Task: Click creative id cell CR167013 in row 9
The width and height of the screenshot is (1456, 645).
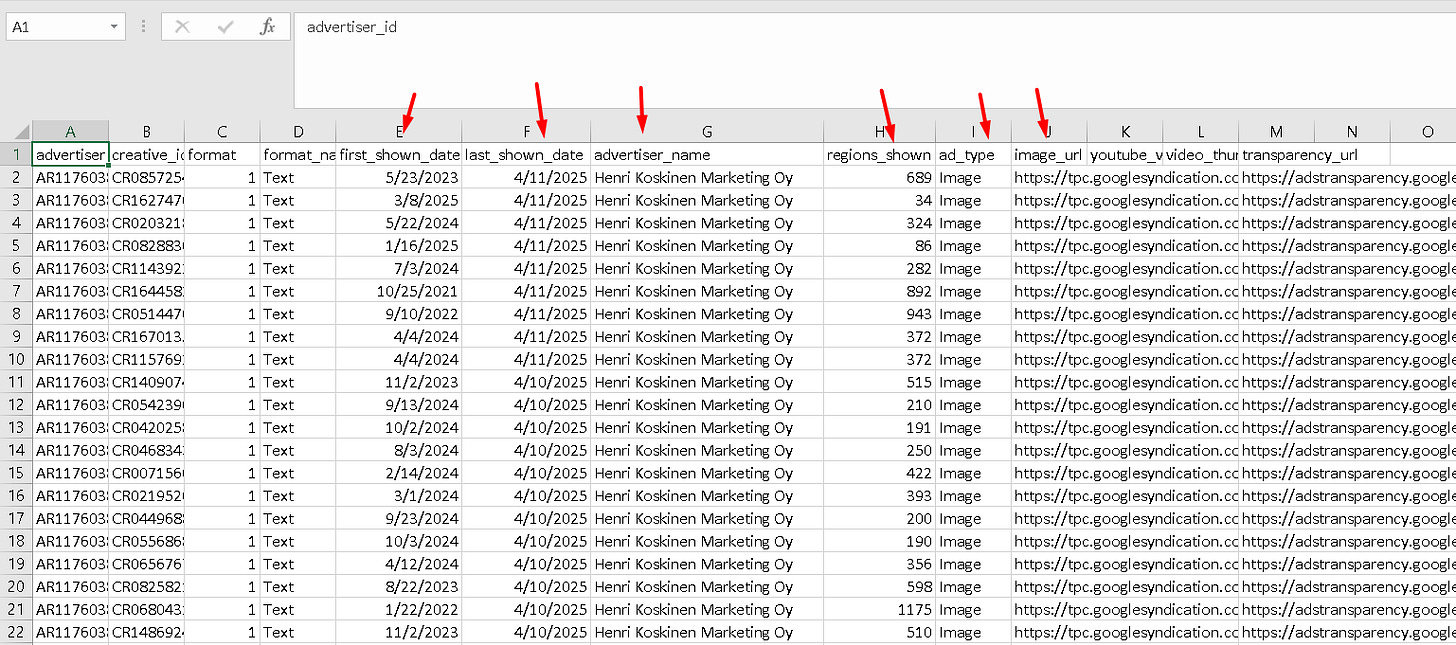Action: pyautogui.click(x=147, y=337)
